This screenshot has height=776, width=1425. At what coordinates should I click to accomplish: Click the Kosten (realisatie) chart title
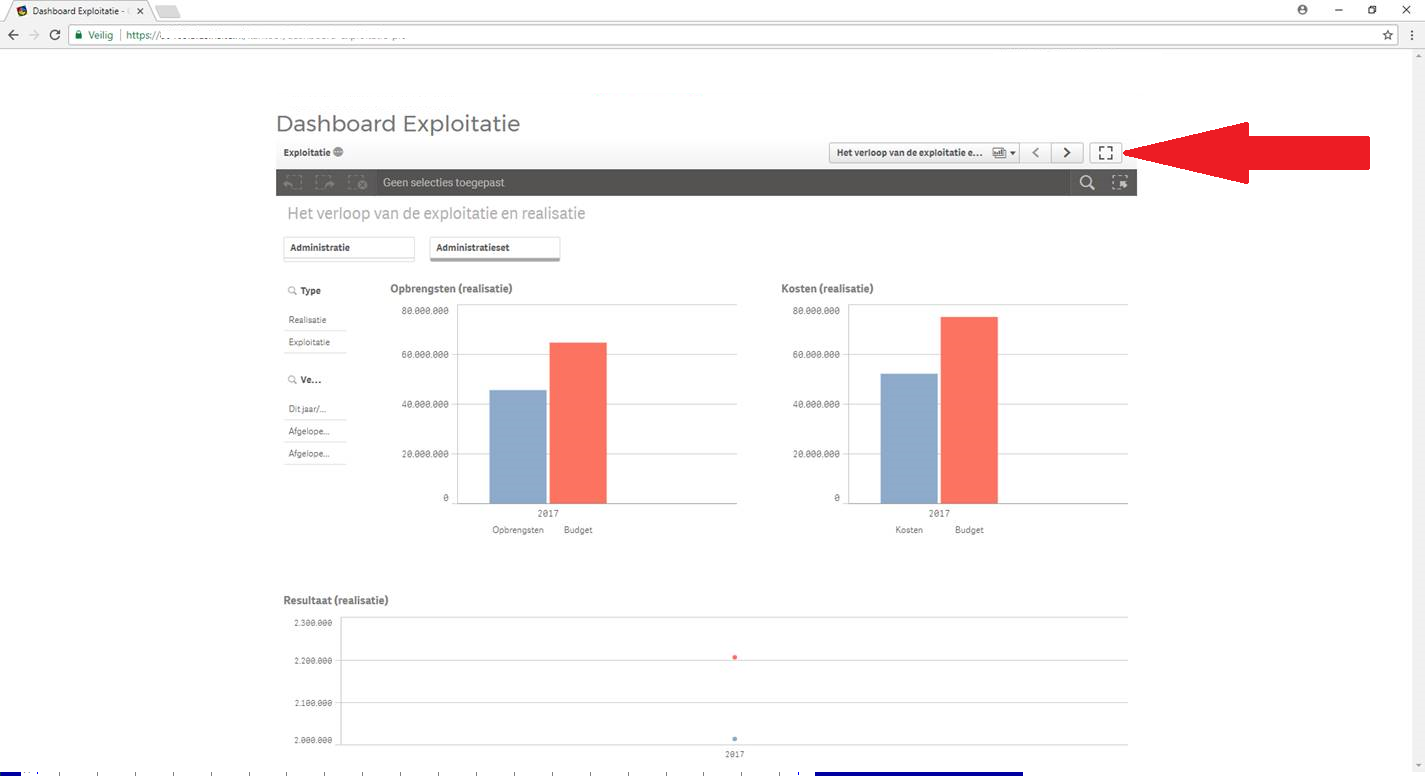[x=827, y=288]
